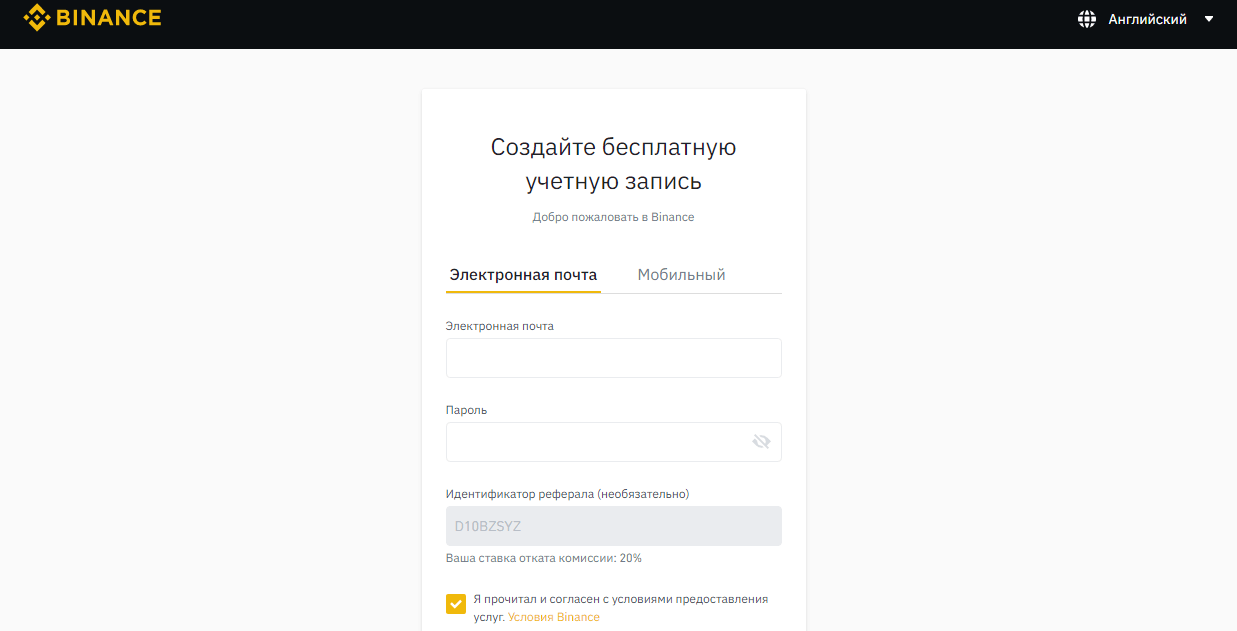This screenshot has height=631, width=1237.
Task: Click the Binance logo in the header
Action: [93, 17]
